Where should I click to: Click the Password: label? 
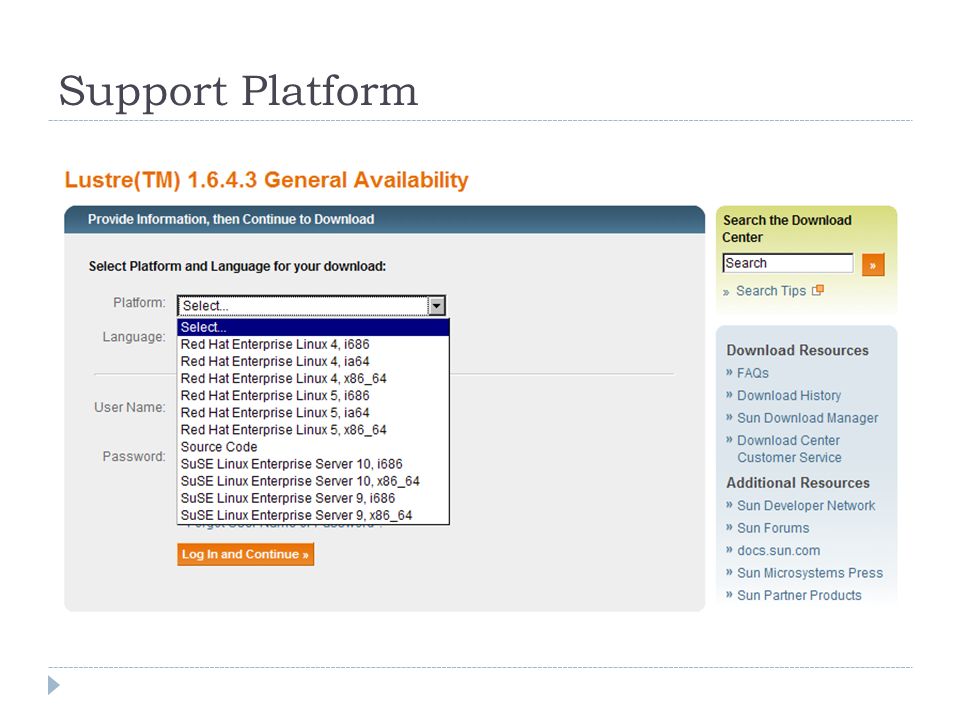(x=134, y=456)
